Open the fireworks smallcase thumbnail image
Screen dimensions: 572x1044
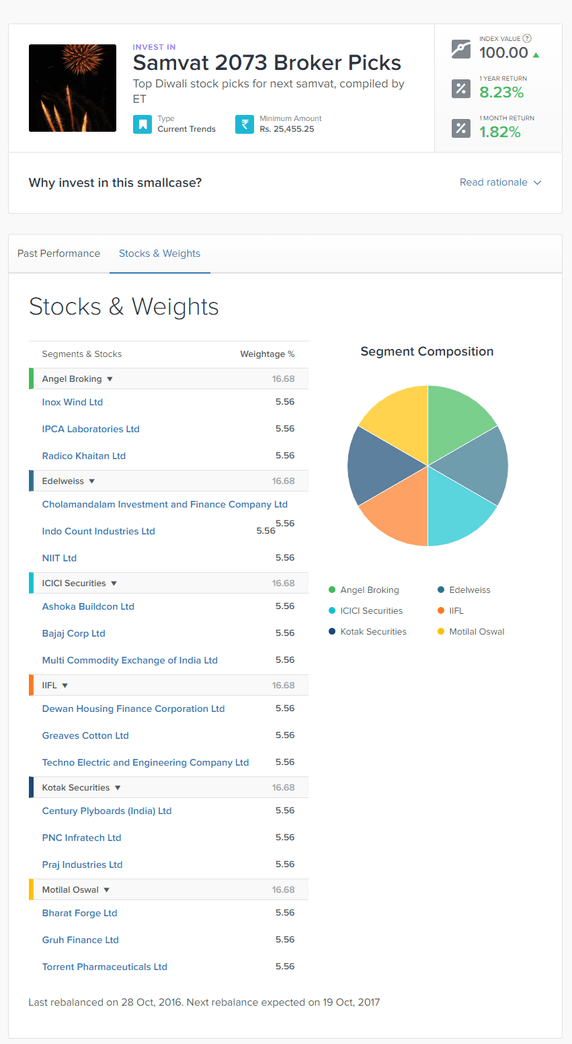tap(73, 88)
